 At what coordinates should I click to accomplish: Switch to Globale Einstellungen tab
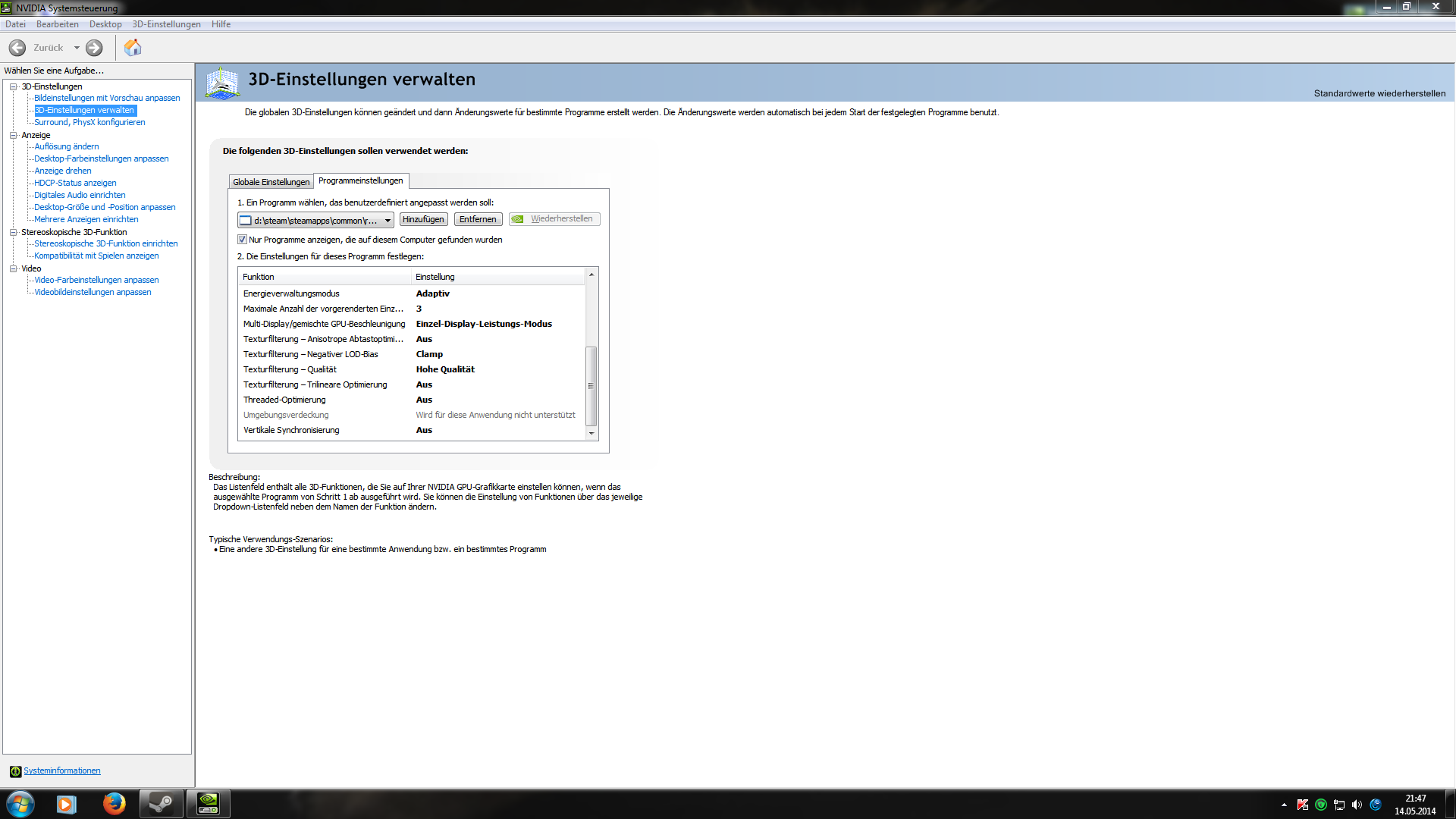(x=271, y=182)
